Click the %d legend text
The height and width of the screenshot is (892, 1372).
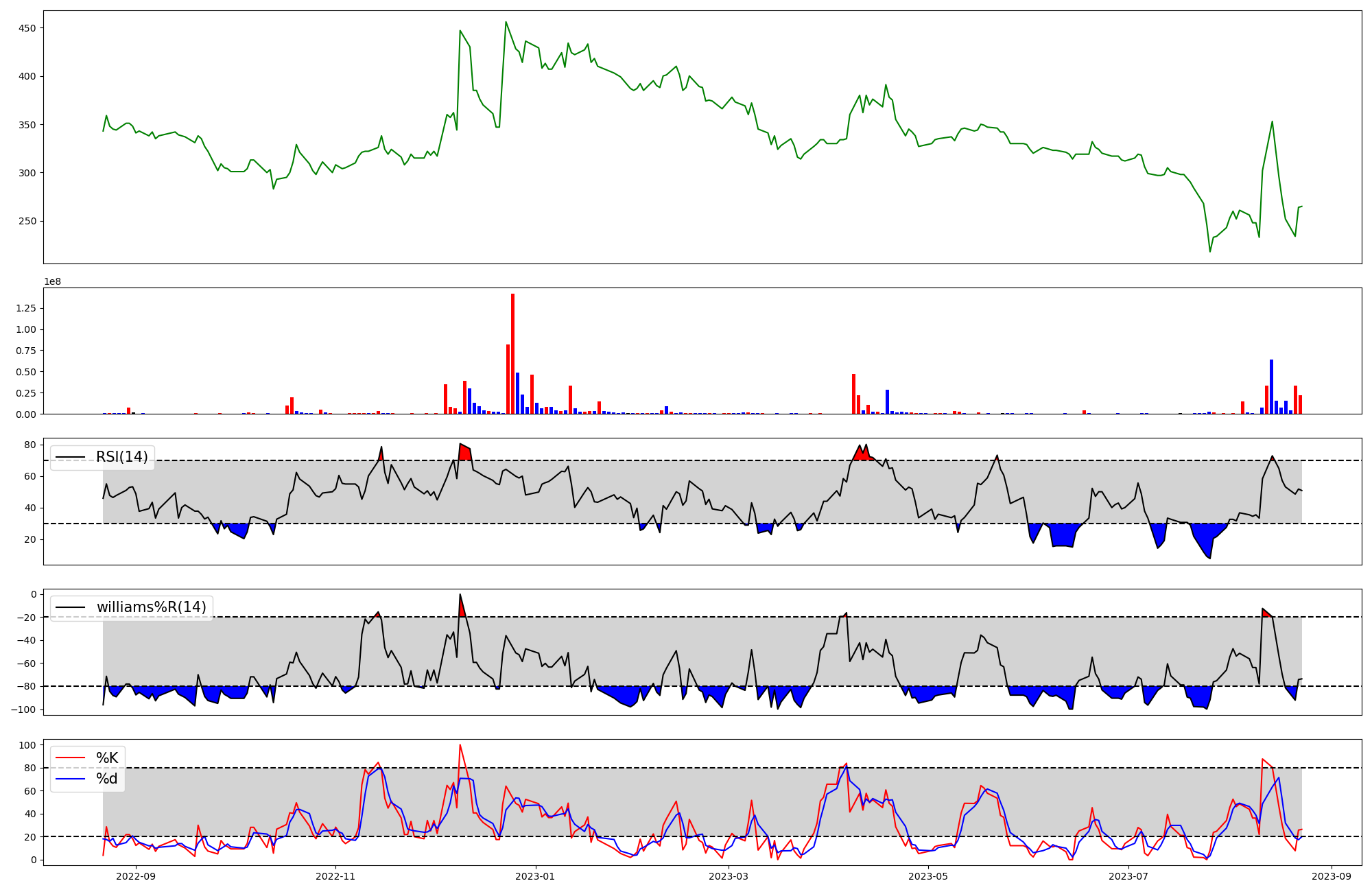(x=107, y=779)
